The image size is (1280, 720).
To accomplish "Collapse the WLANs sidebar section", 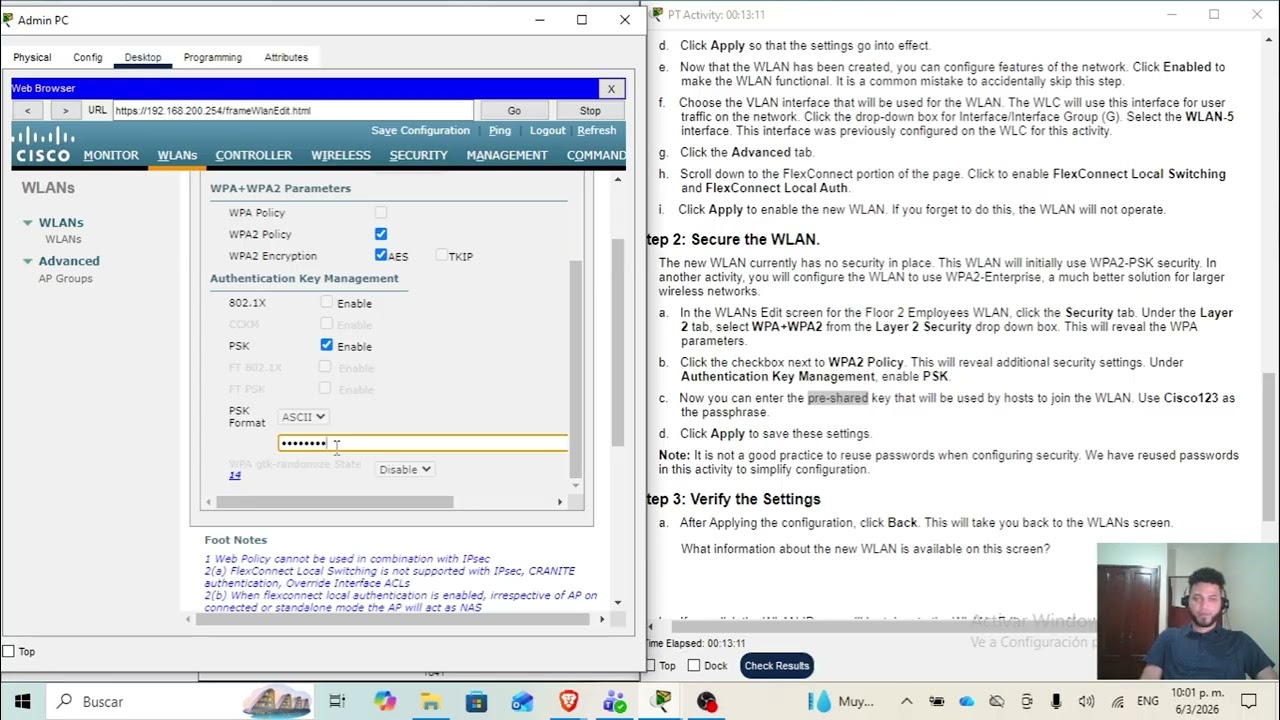I will point(28,223).
